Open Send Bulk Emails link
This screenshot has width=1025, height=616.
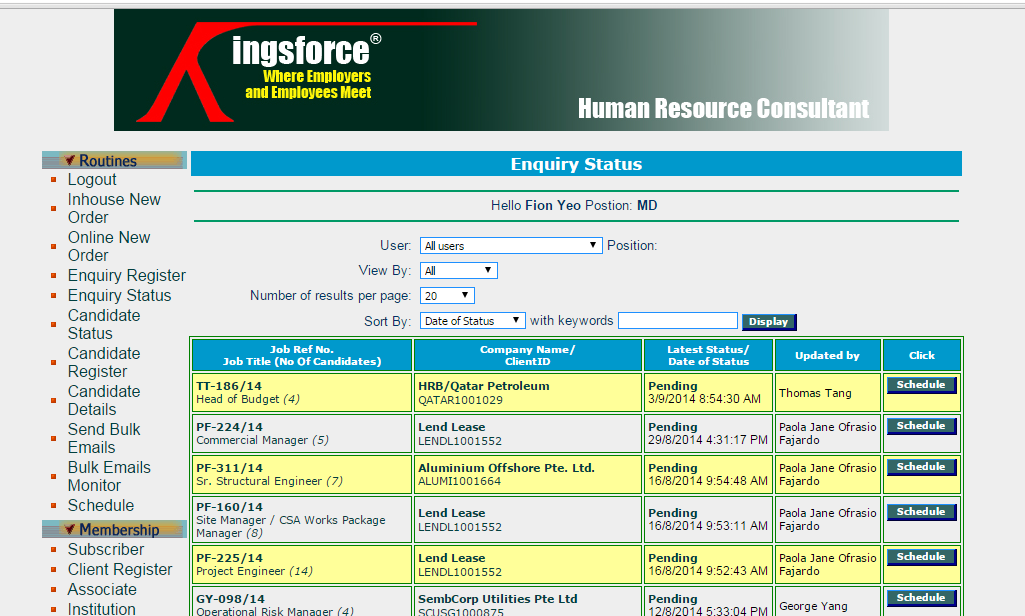(104, 438)
